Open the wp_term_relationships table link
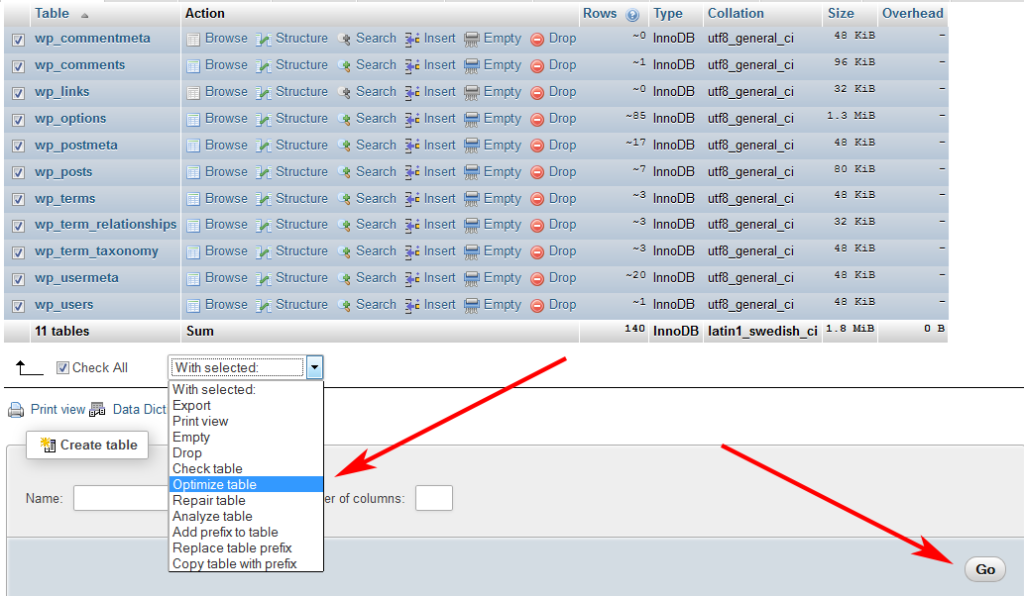The height and width of the screenshot is (596, 1024). point(106,225)
